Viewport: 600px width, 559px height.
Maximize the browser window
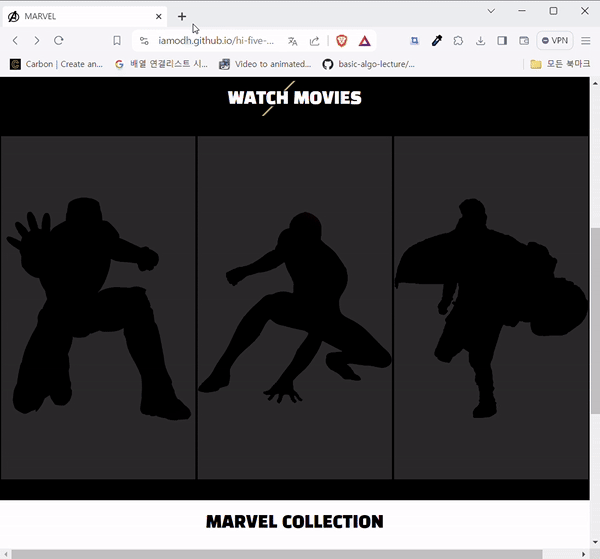[553, 11]
